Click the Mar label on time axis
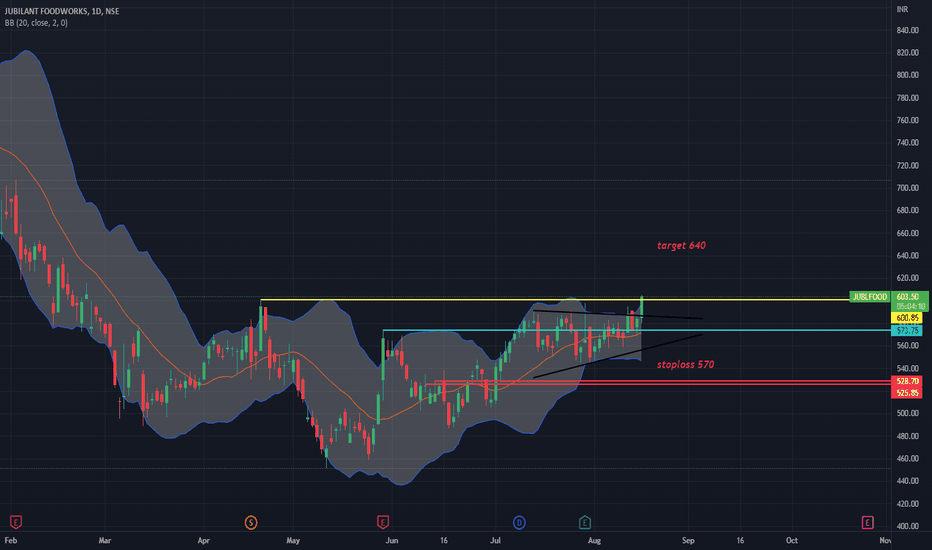This screenshot has width=932, height=550. [x=105, y=540]
